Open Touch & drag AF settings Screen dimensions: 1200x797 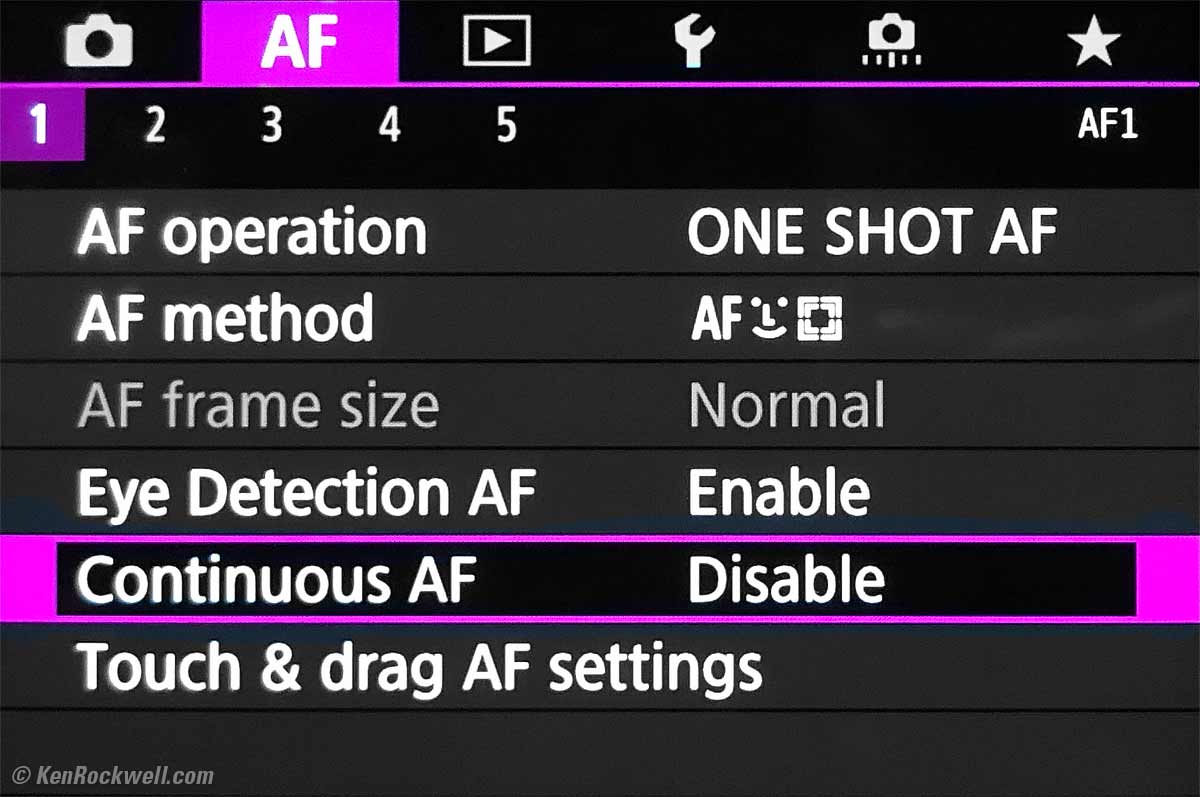[x=420, y=667]
